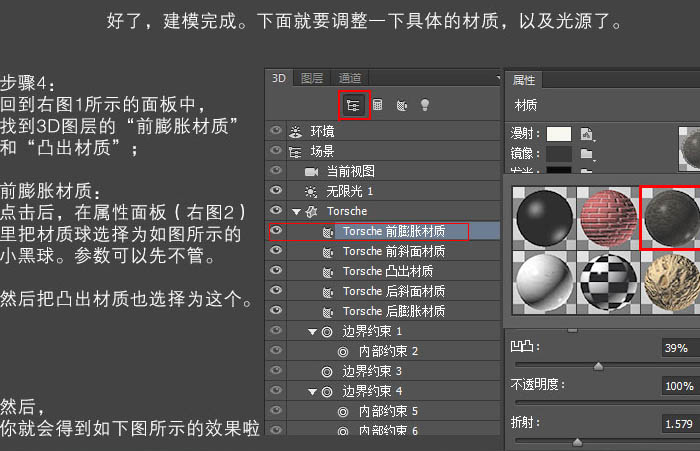Select the 当前视图 row
This screenshot has height=451, width=700.
(x=384, y=171)
